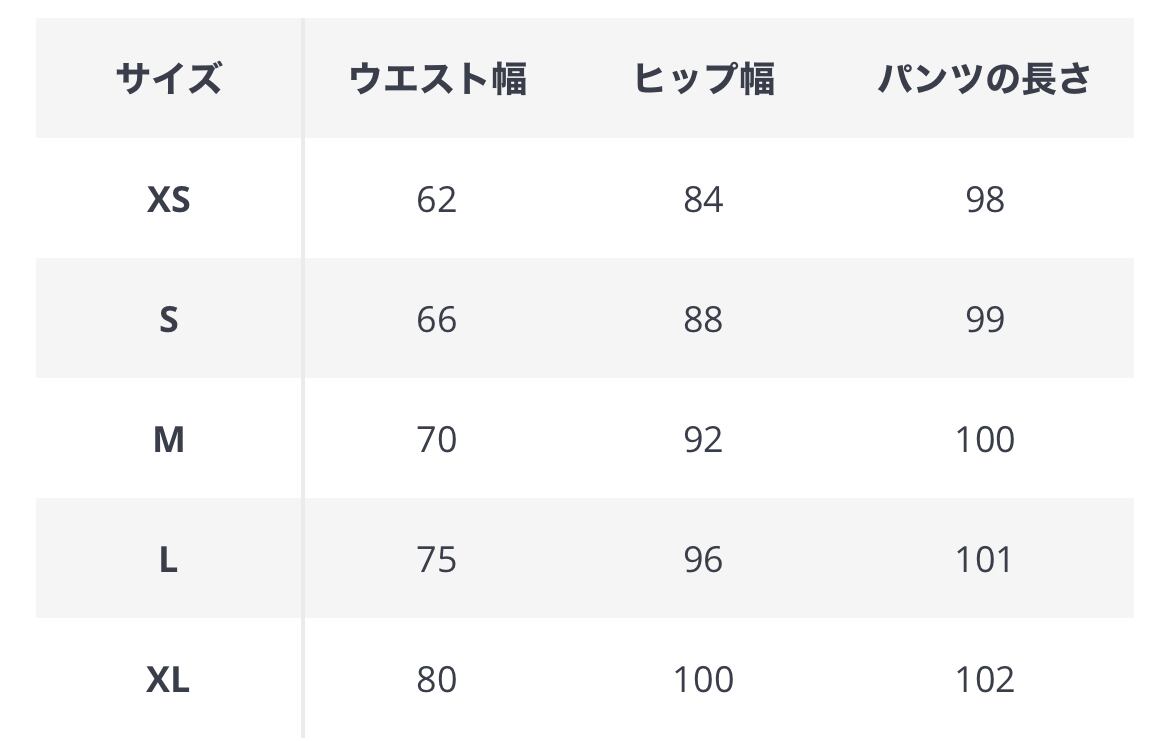
Task: Select S waist width value 66
Action: 437,320
